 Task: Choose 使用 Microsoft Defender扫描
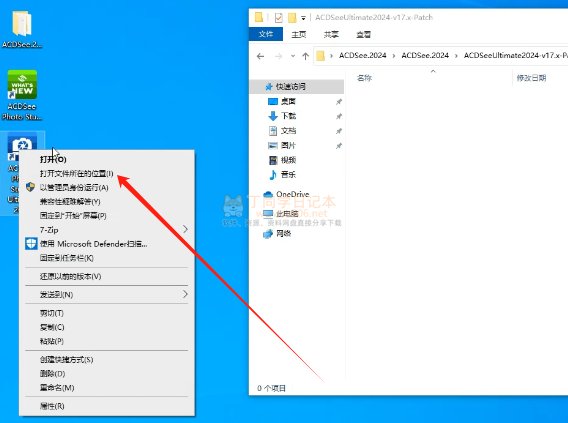107,244
